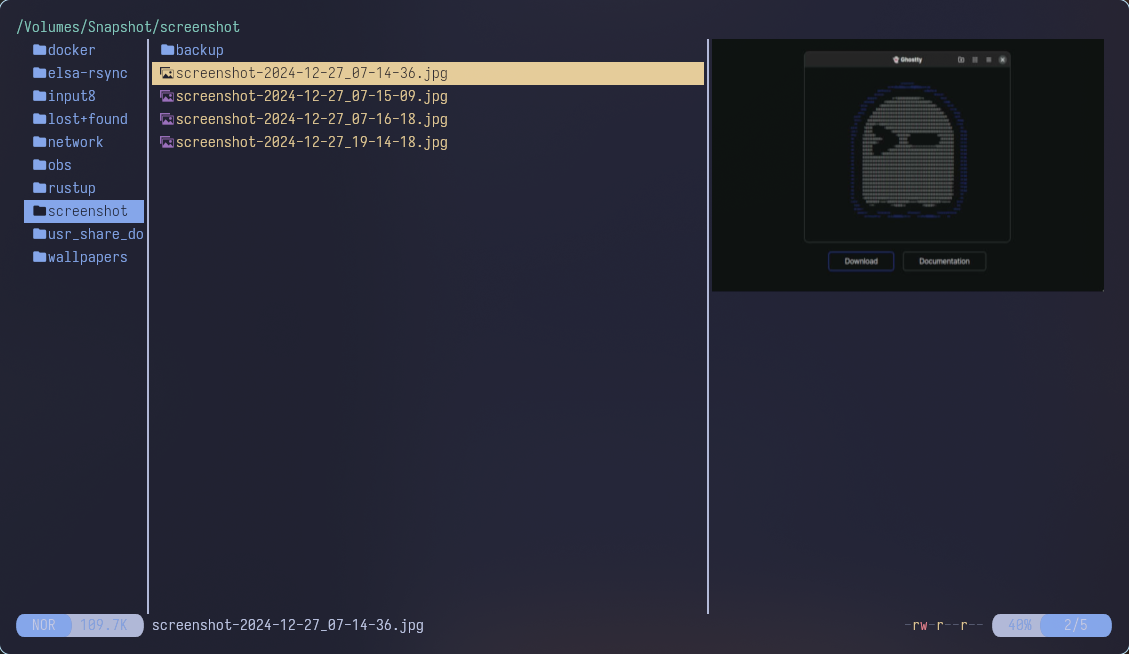
Task: Select the lost+found directory name
Action: [88, 119]
